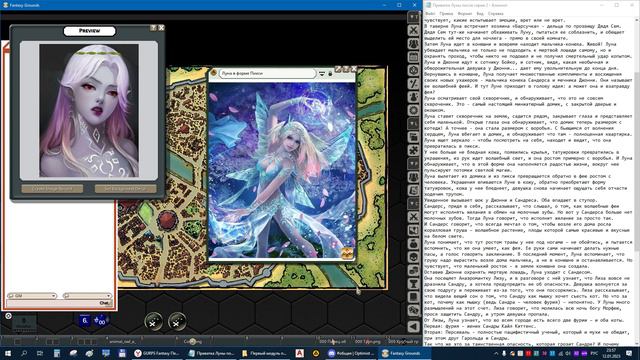Screen dimensions: 640x360
Task: Open the image window menu dropdown arrow
Action: [322, 73]
